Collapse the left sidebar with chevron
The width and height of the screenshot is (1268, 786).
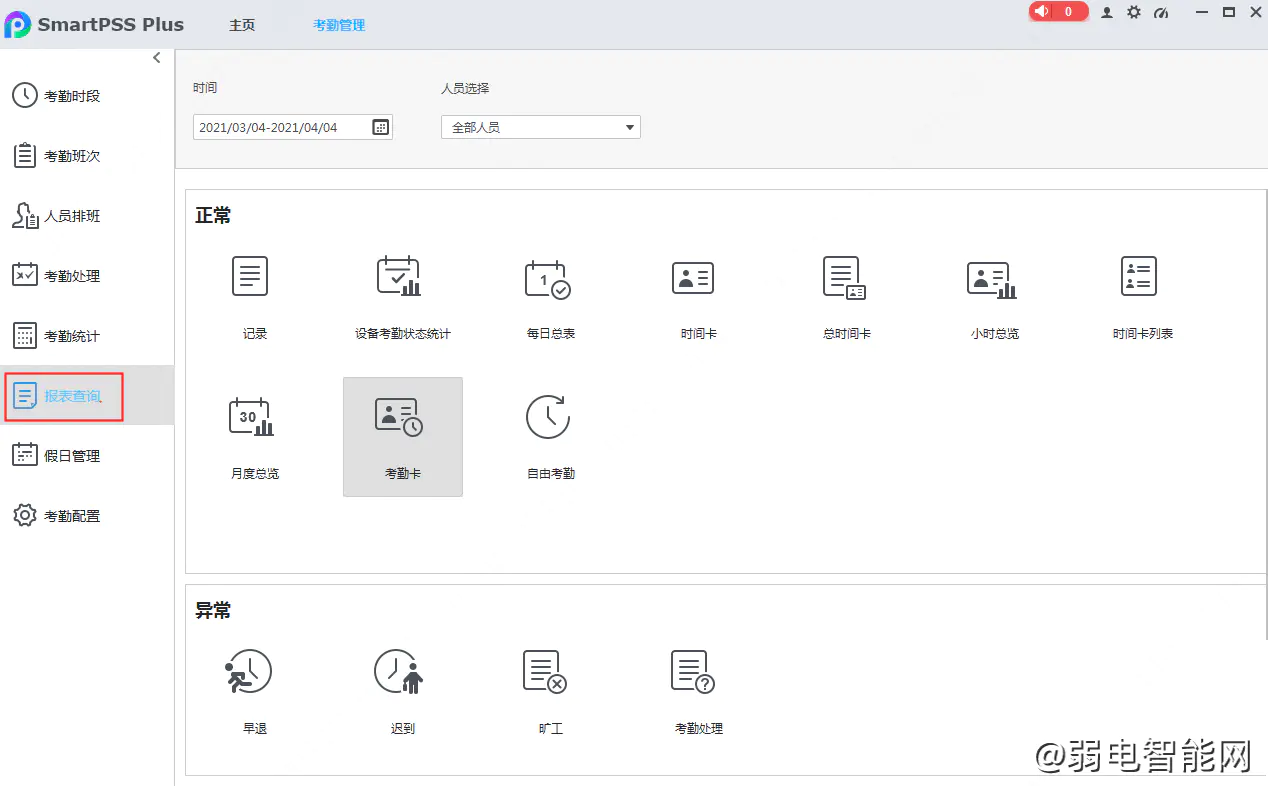pos(157,58)
